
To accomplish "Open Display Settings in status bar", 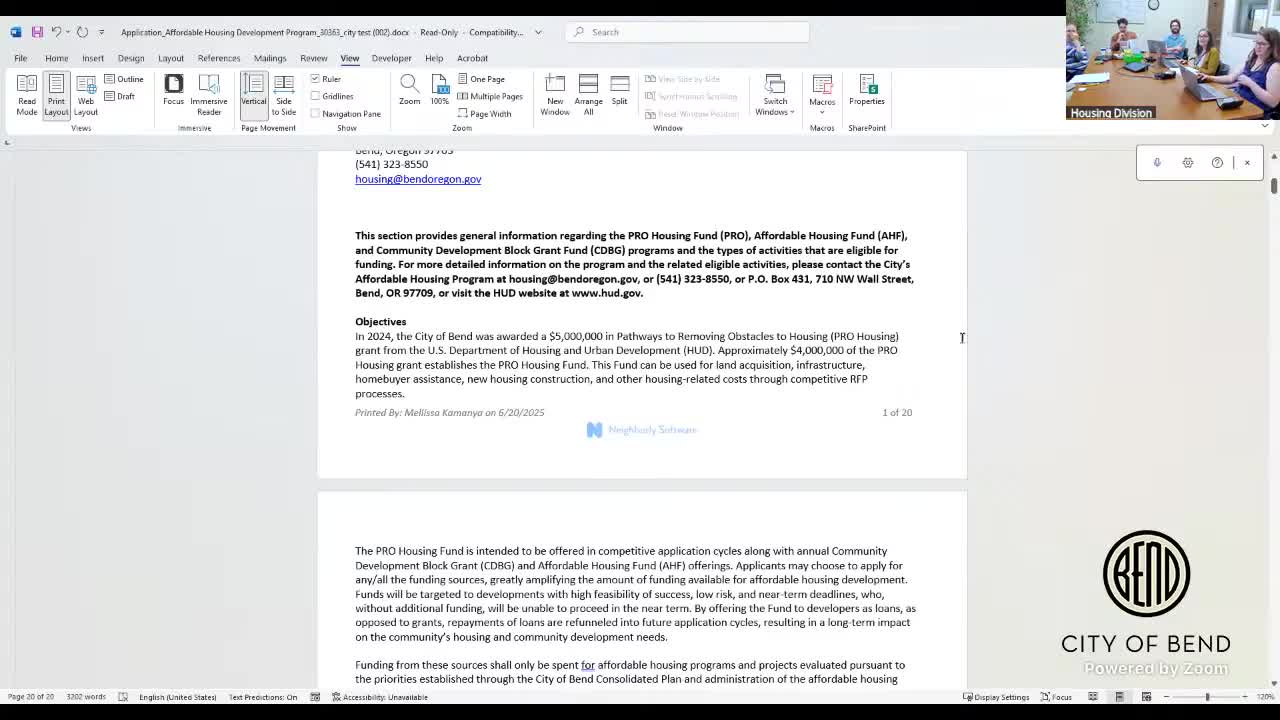I will coord(996,697).
